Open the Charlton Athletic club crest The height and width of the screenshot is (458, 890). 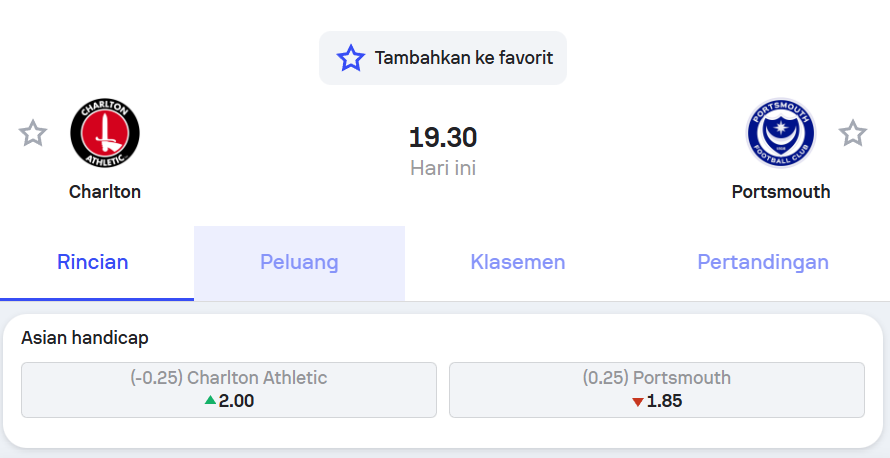pyautogui.click(x=105, y=133)
